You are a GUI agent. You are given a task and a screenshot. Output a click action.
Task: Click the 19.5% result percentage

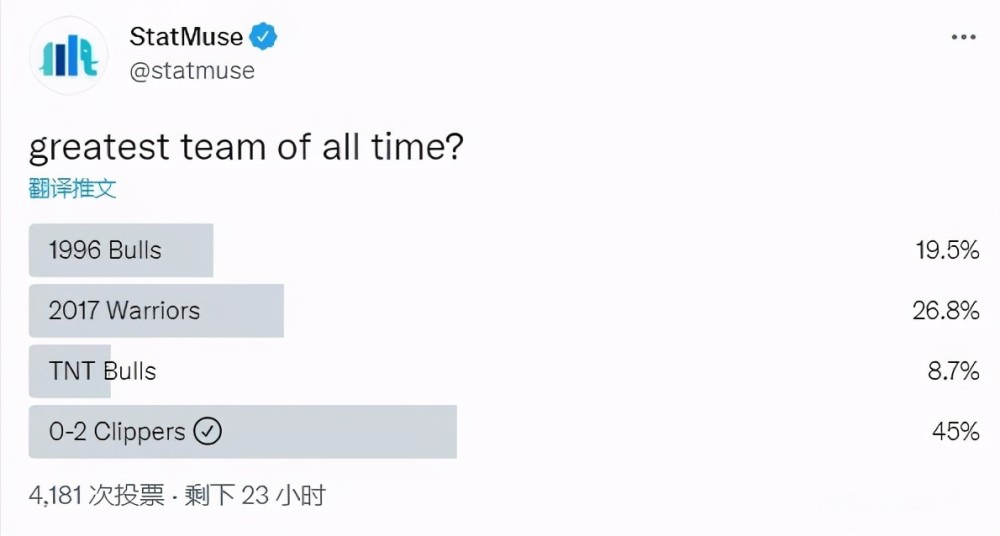click(x=947, y=250)
